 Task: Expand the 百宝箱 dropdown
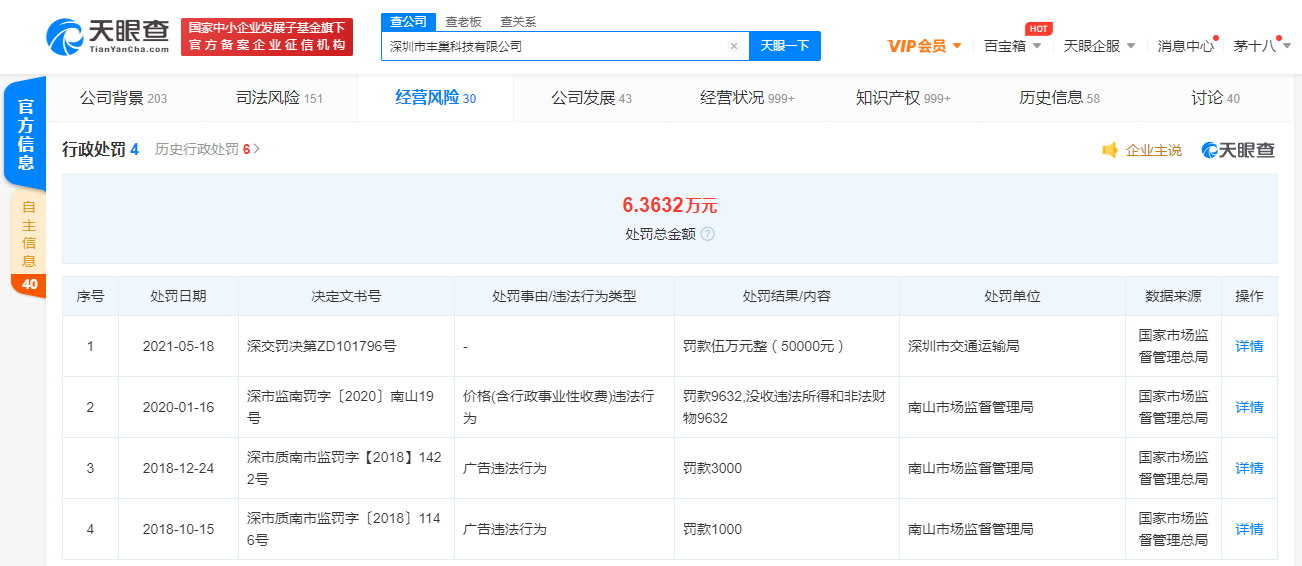(1012, 46)
